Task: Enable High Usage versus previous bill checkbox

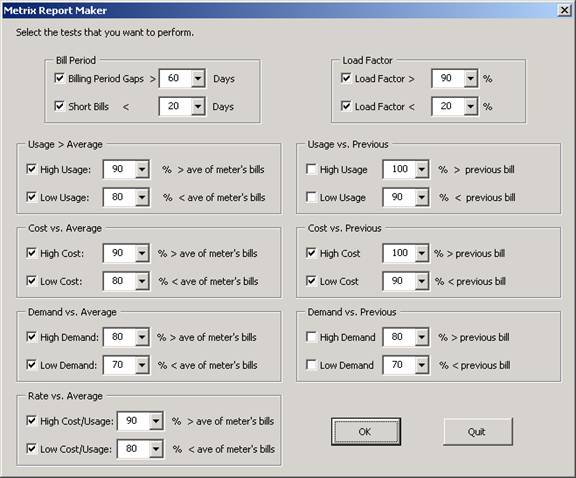Action: [x=311, y=169]
